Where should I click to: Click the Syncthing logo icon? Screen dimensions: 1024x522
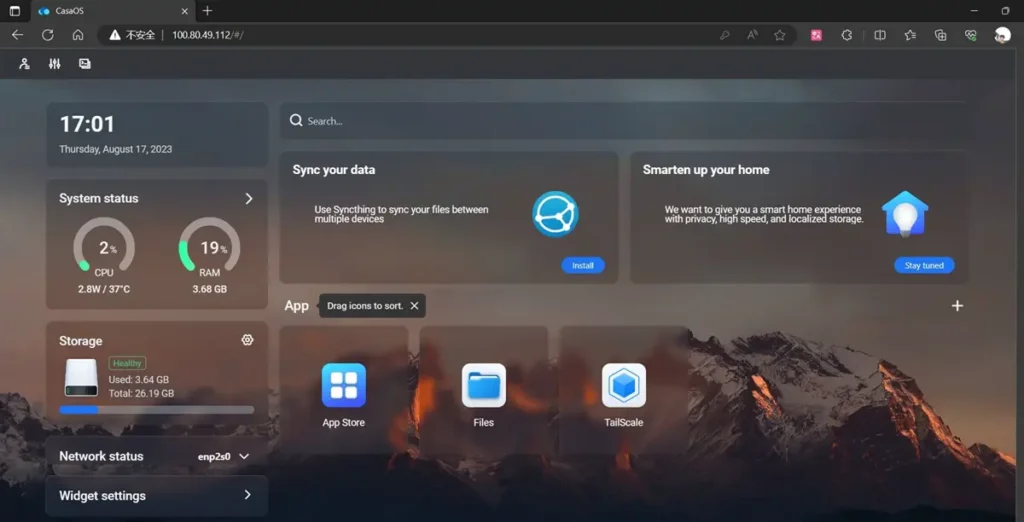(555, 214)
